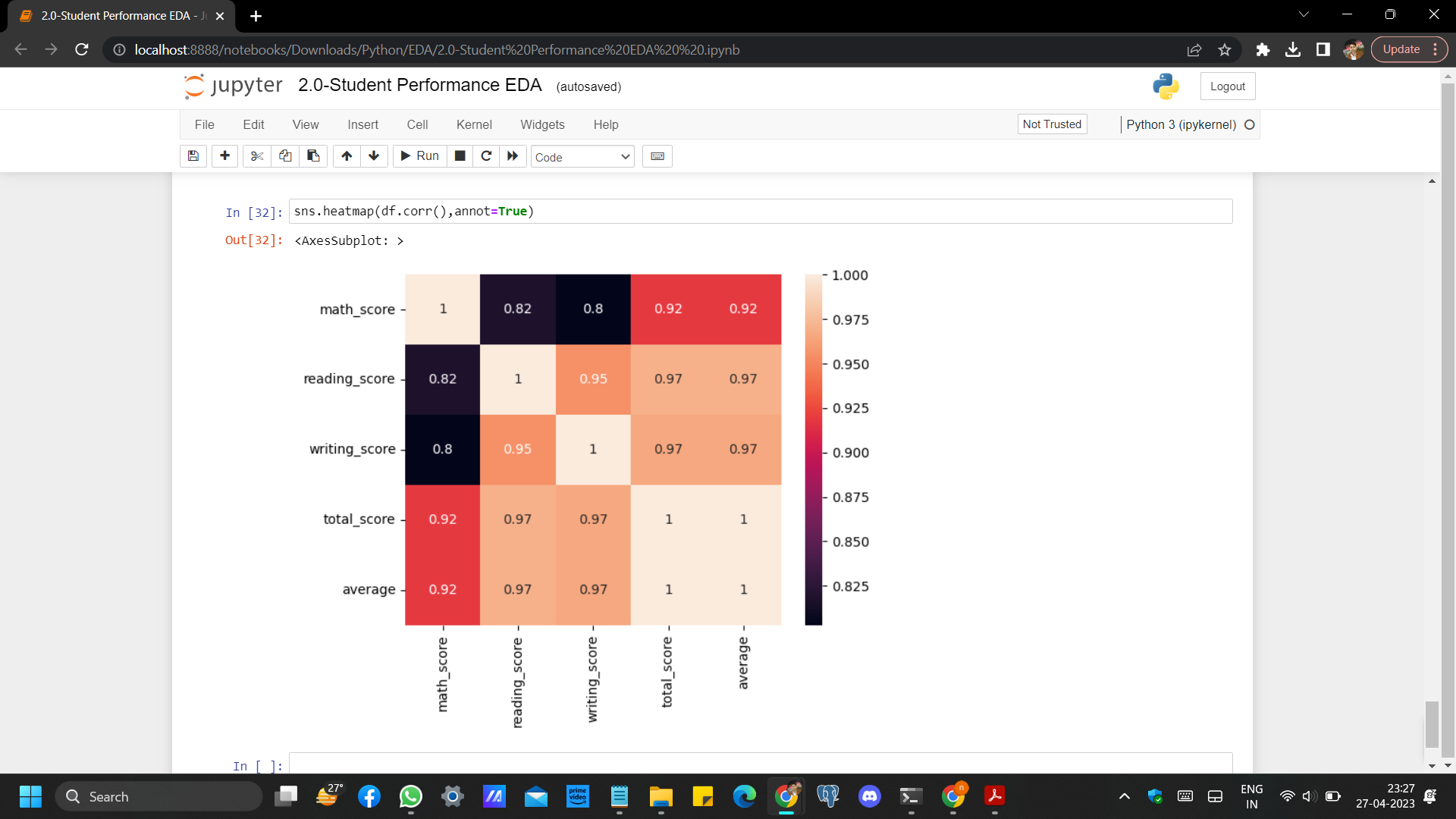Cut selected cells with scissors icon
1456x819 pixels.
click(256, 156)
